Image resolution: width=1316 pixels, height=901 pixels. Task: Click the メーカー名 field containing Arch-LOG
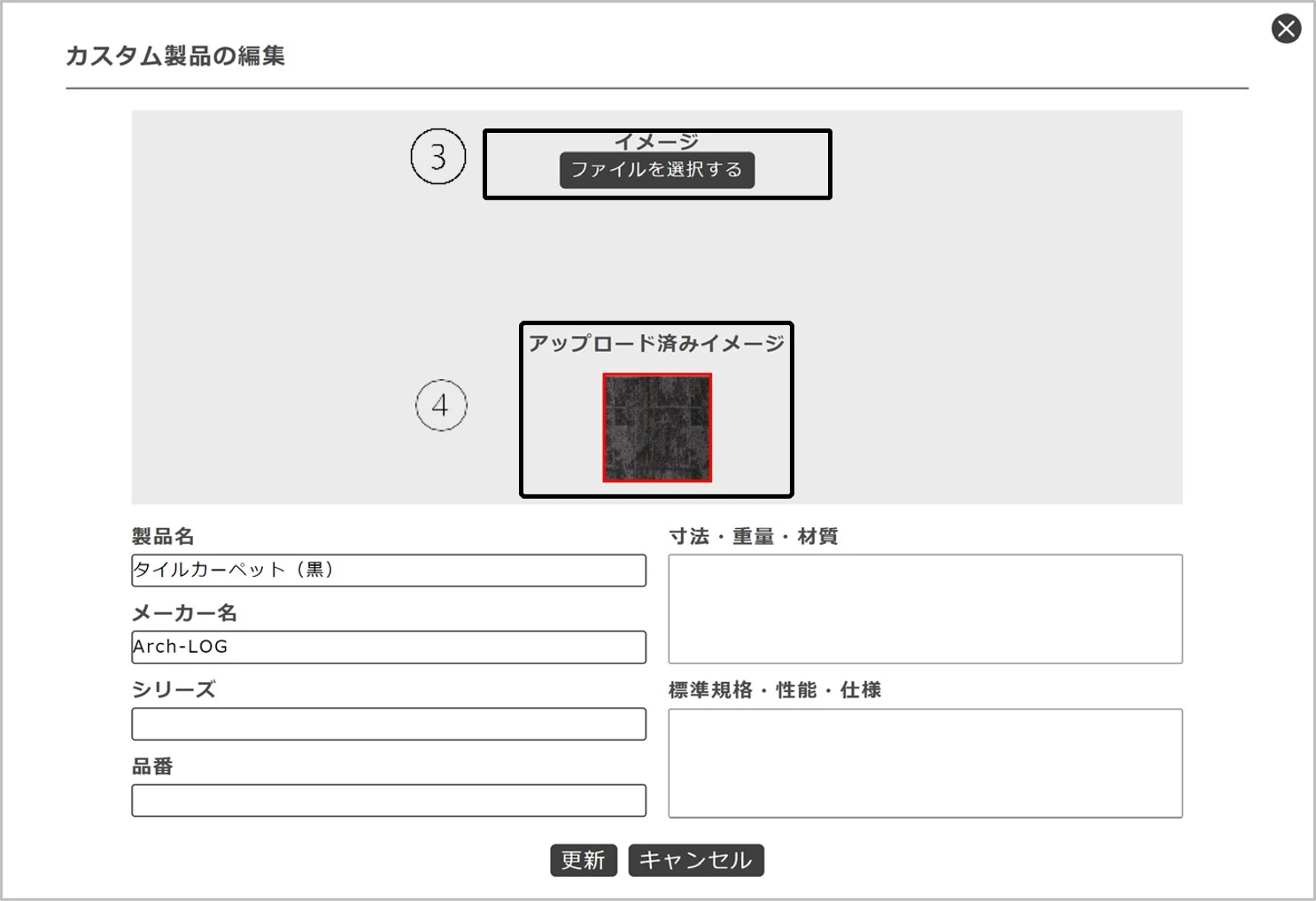(x=389, y=647)
